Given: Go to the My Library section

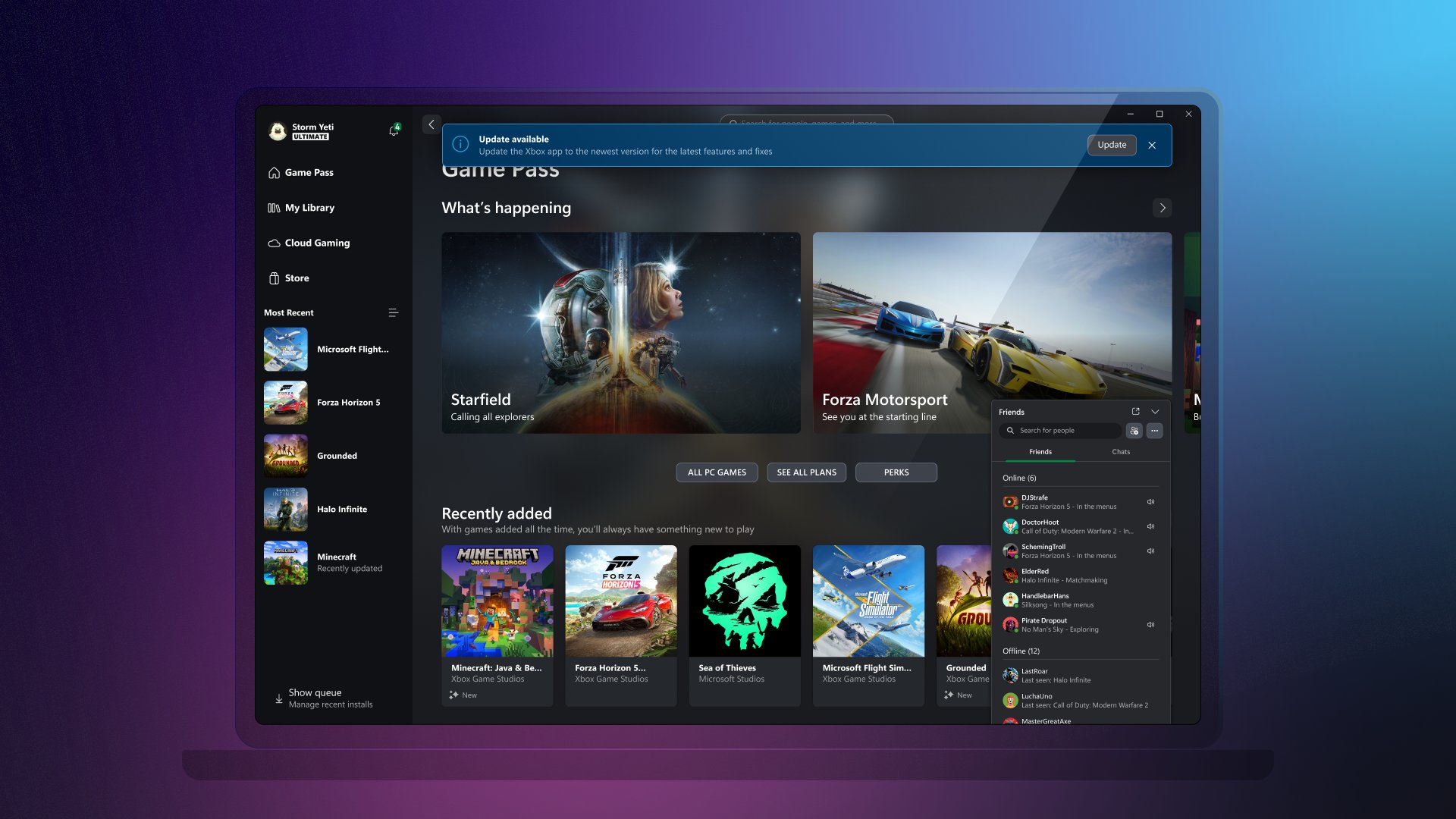Looking at the screenshot, I should coord(309,208).
